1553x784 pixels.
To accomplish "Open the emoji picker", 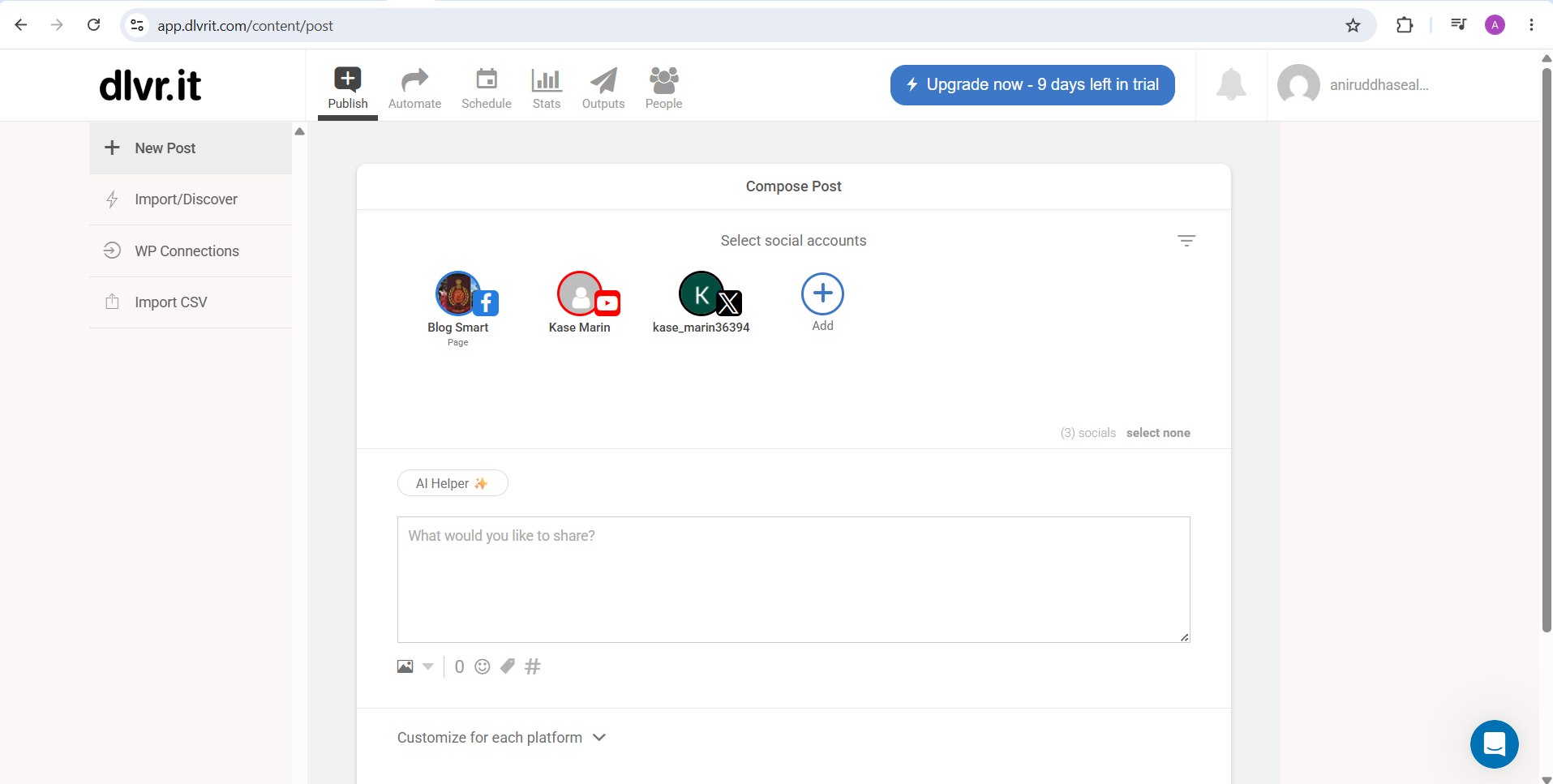I will 483,666.
